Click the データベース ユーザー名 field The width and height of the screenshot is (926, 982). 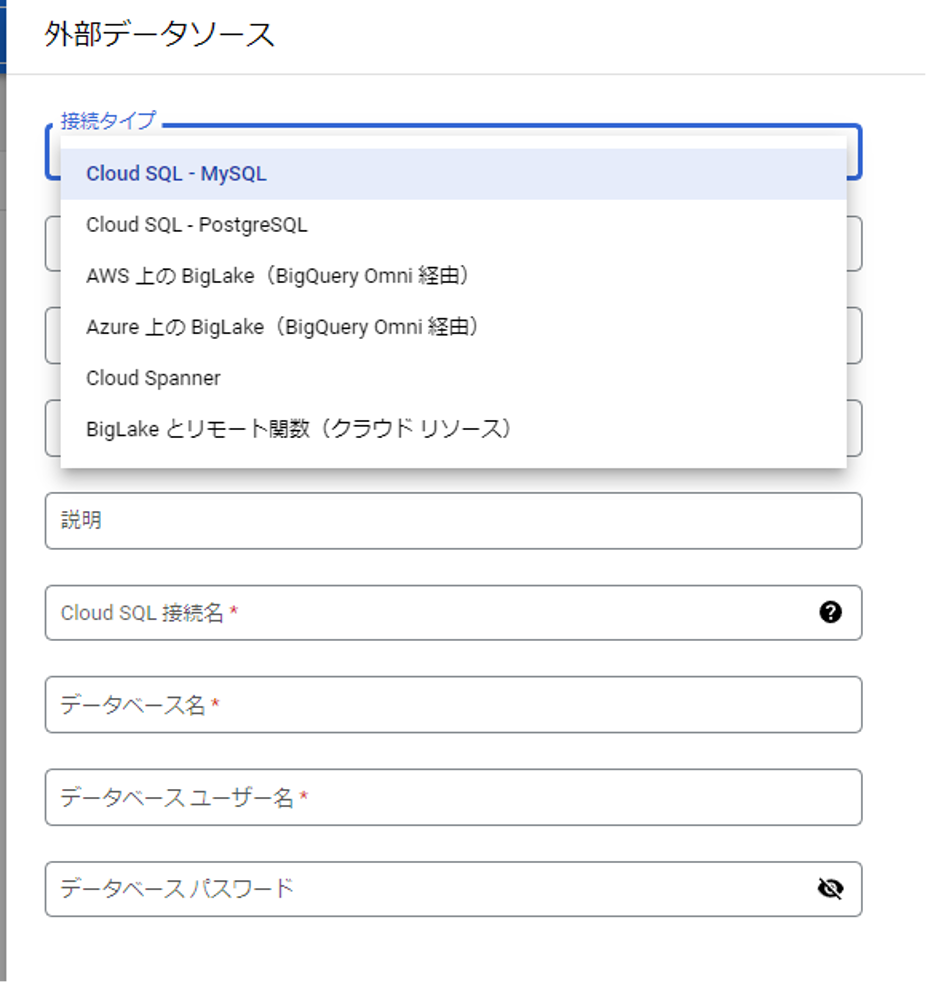(x=453, y=797)
